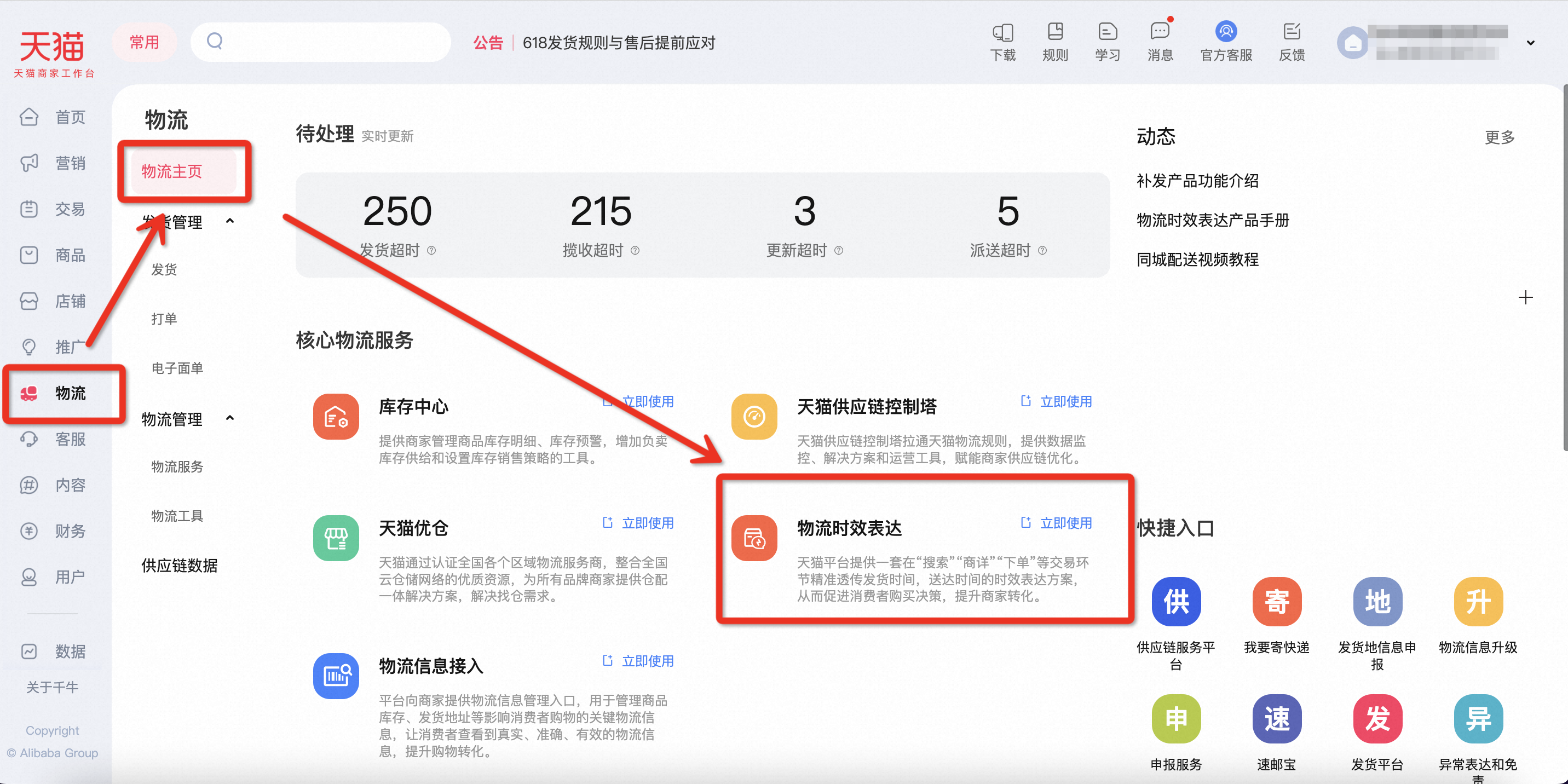Collapse the 物流管理 section
Viewport: 1568px width, 784px height.
[x=229, y=418]
